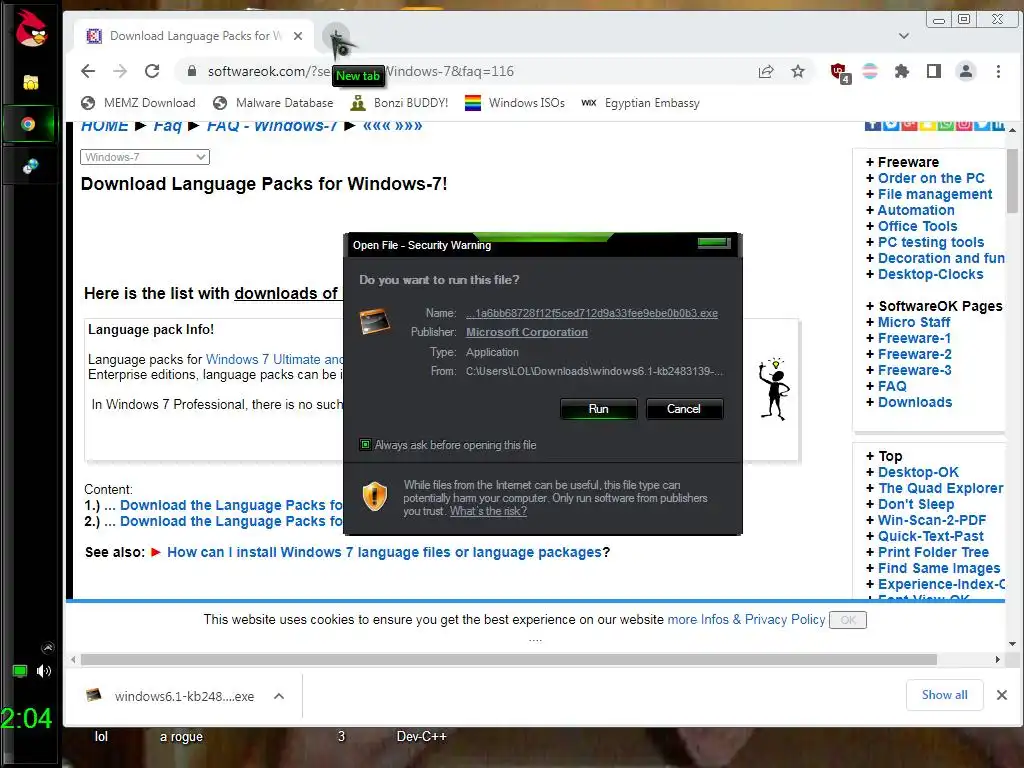Show all downloads

pos(944,695)
